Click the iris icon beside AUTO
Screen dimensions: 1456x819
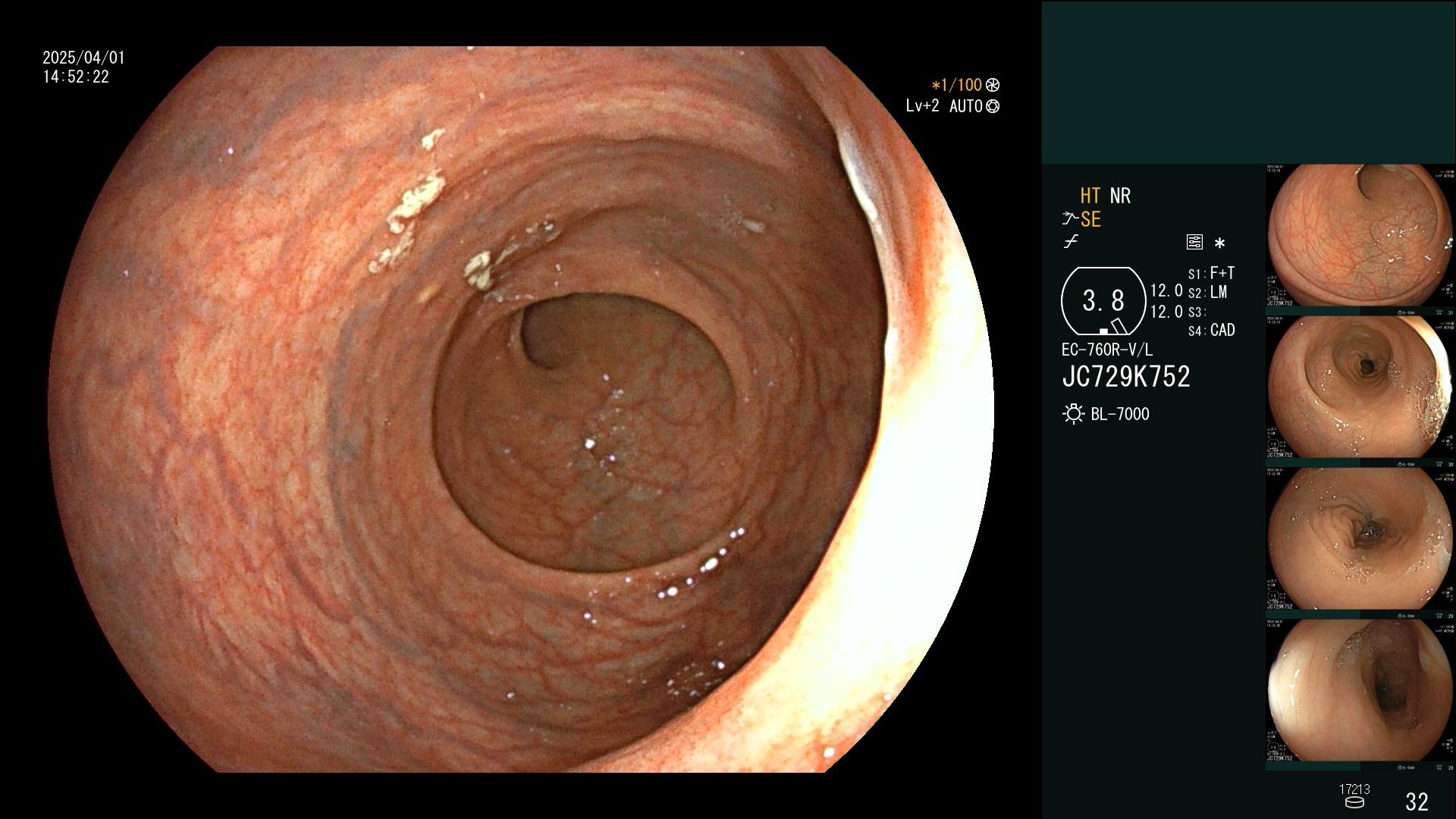993,106
